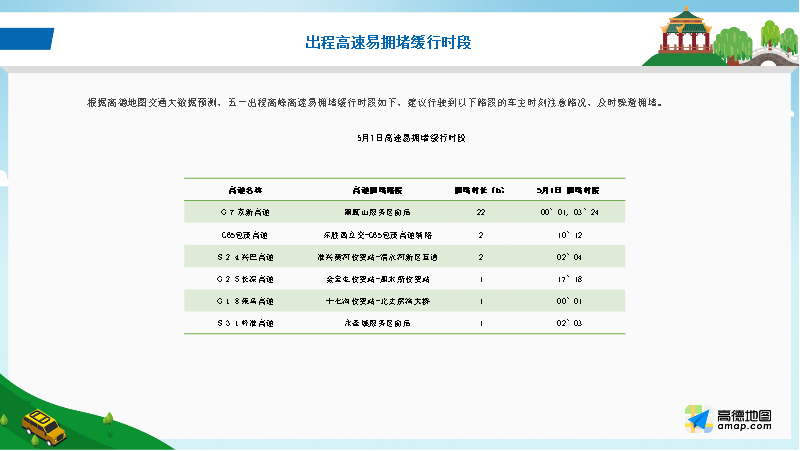Image resolution: width=800 pixels, height=451 pixels.
Task: Click the S24 expressway row name cell
Action: tap(245, 256)
